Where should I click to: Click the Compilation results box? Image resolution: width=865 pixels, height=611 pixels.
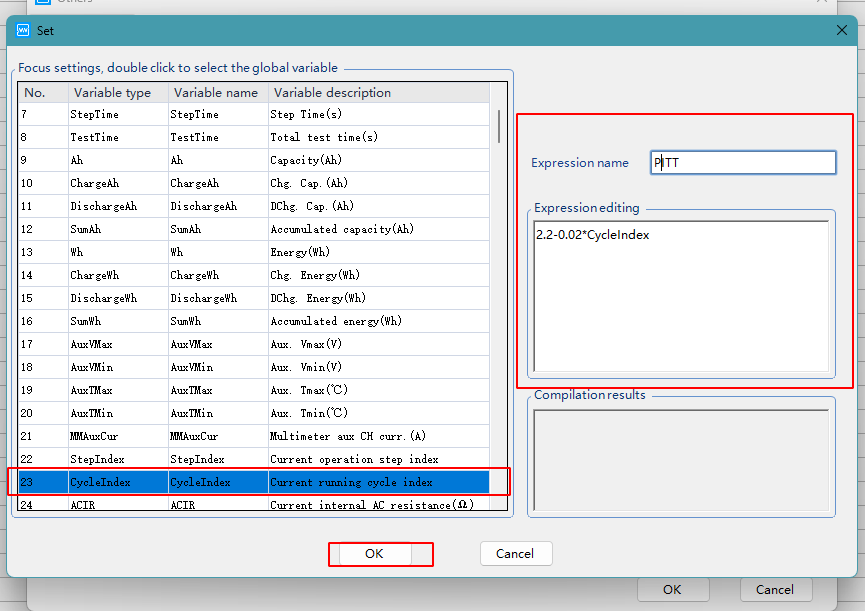(x=681, y=461)
